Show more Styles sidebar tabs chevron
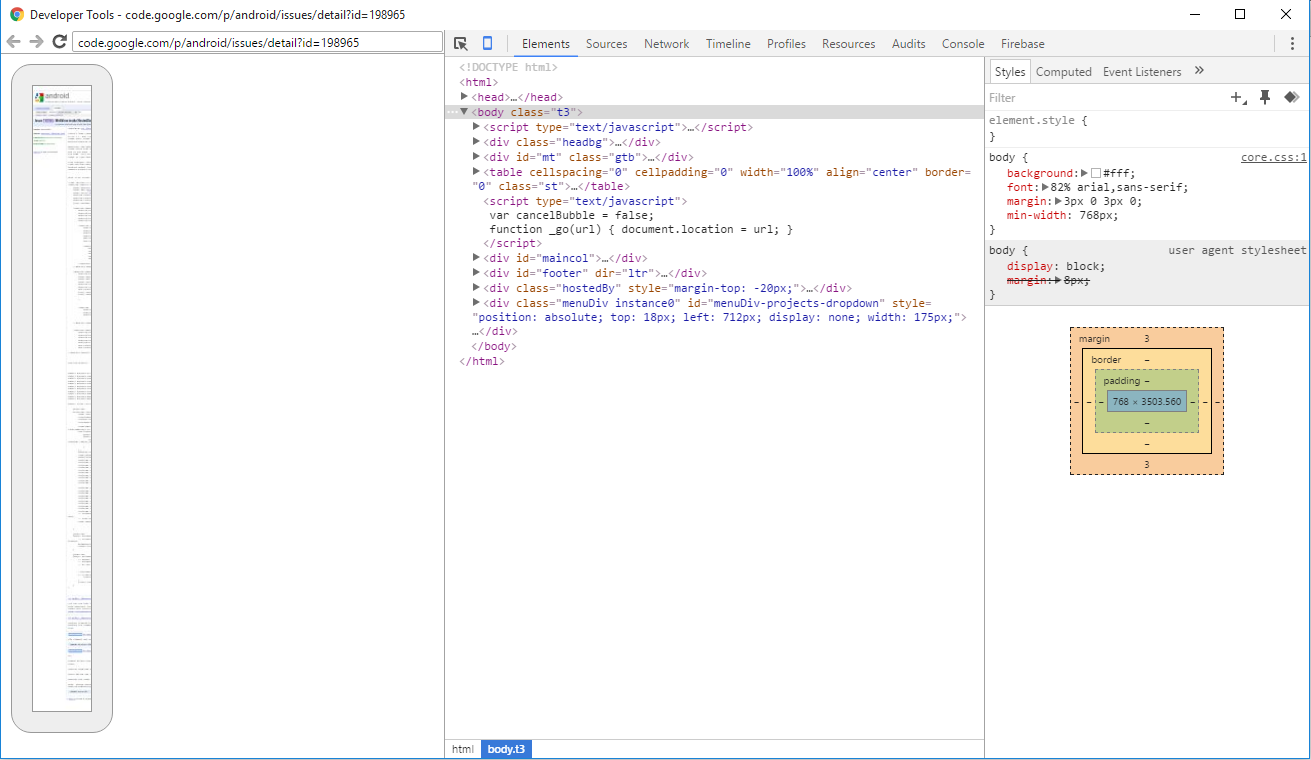This screenshot has height=760, width=1311. [1199, 71]
